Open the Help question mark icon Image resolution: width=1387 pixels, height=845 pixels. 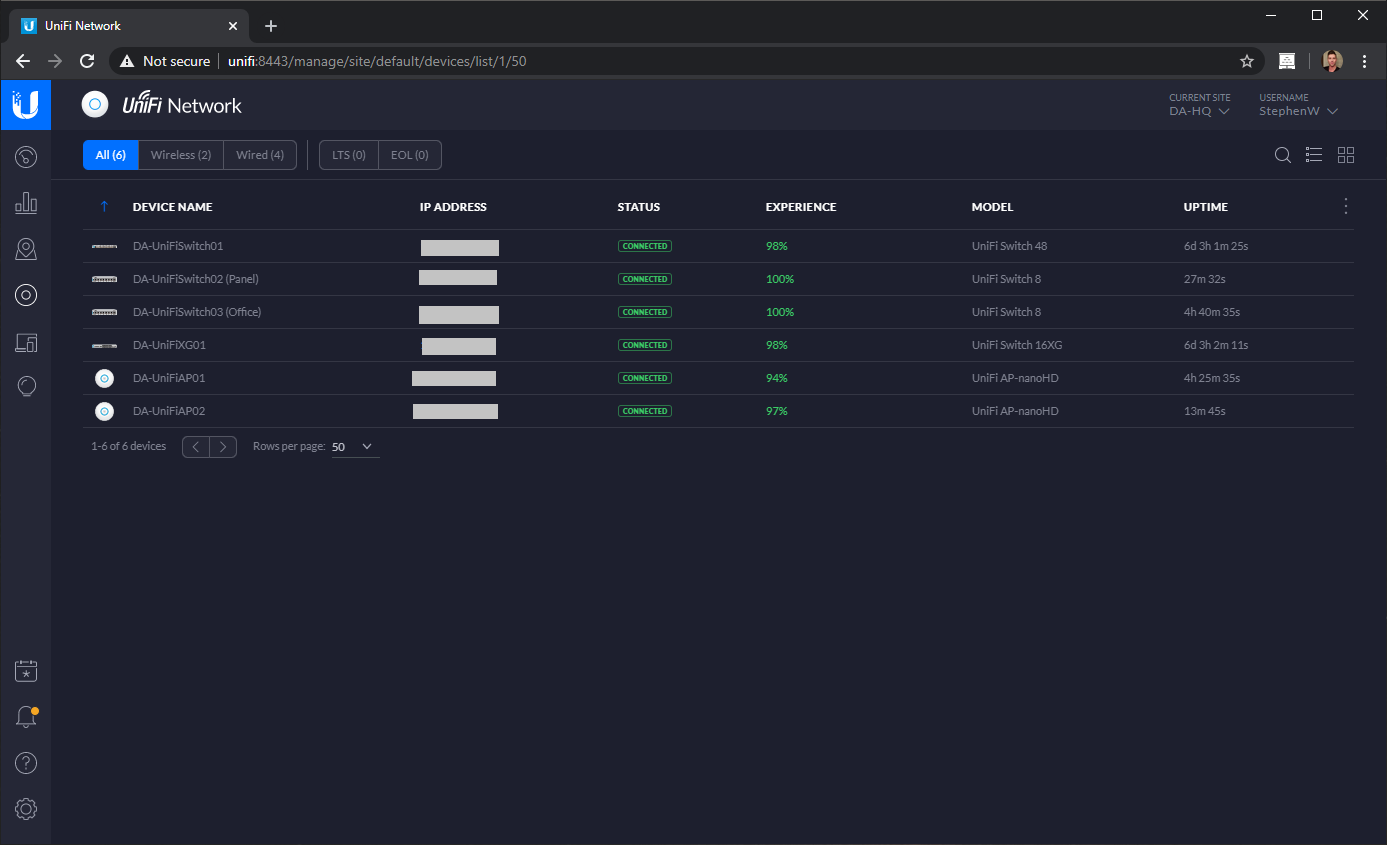(26, 763)
